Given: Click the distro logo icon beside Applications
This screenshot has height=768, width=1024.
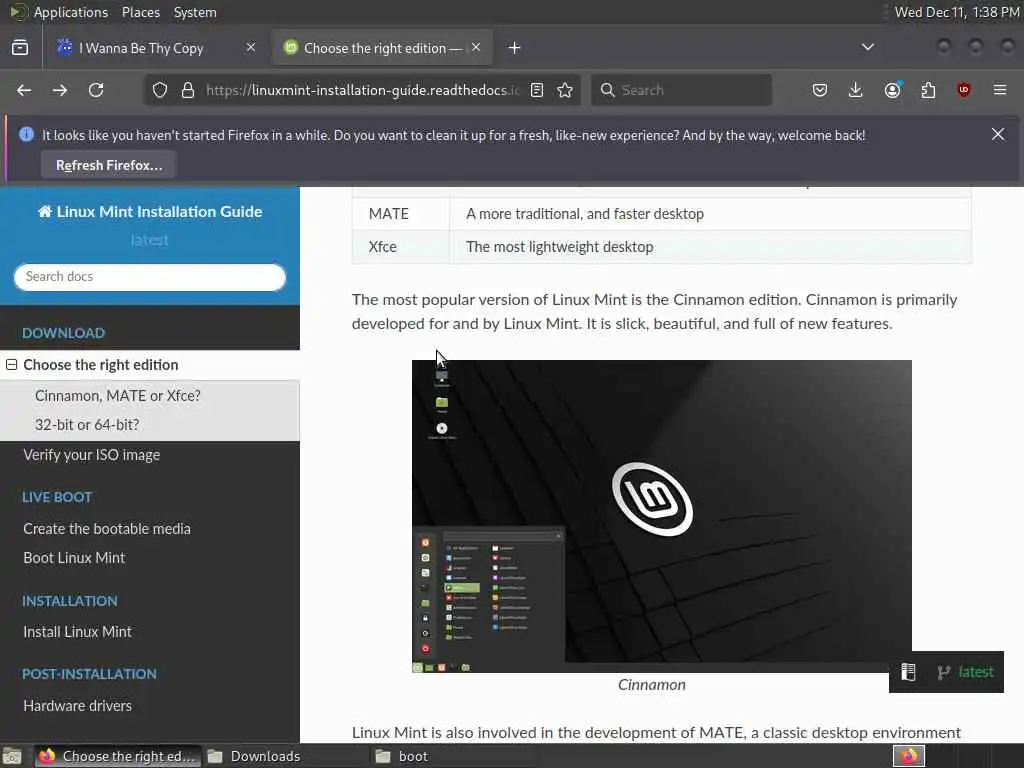Looking at the screenshot, I should pyautogui.click(x=18, y=12).
